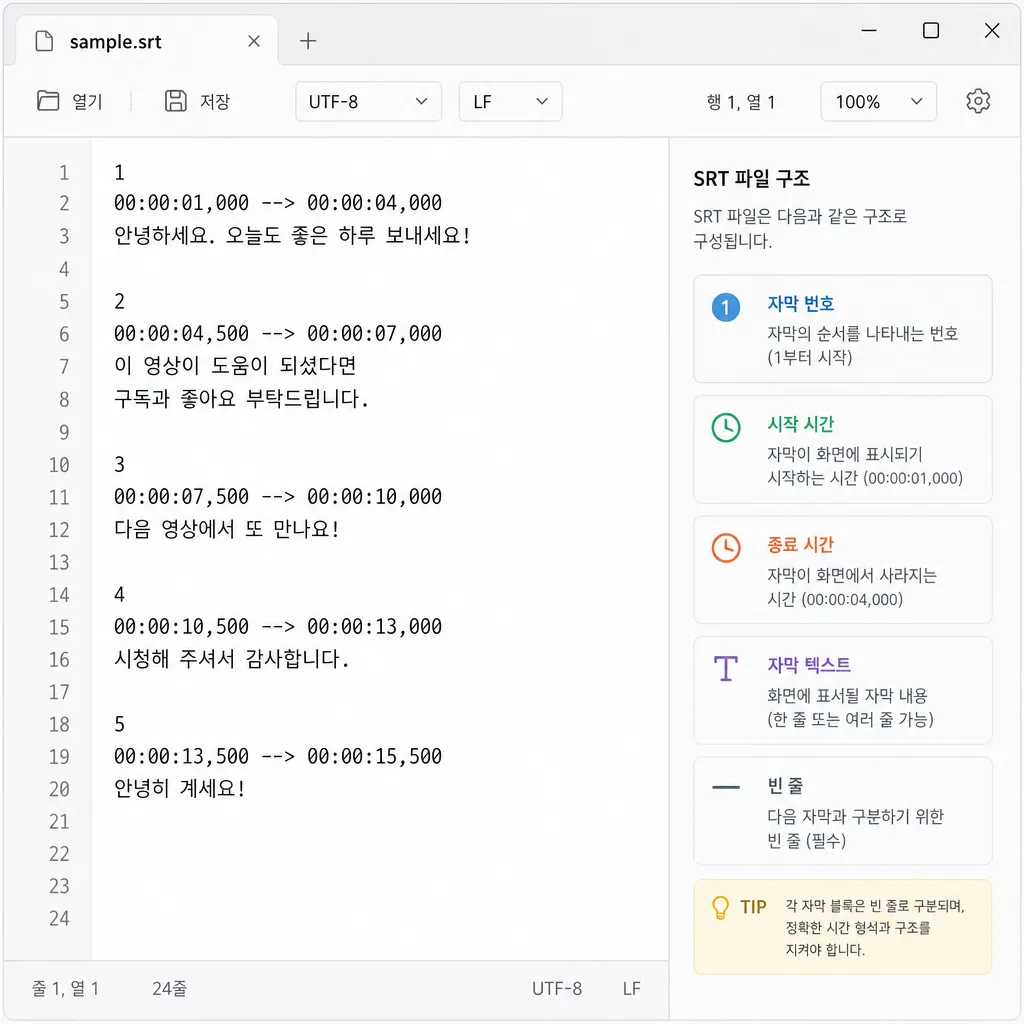Click the line 다음 영상에서 또 만나요!

point(227,528)
